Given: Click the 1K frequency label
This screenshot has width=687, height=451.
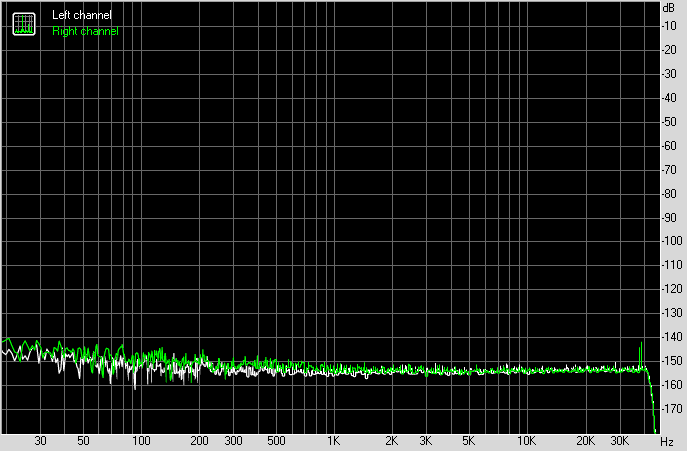Looking at the screenshot, I should 333,441.
